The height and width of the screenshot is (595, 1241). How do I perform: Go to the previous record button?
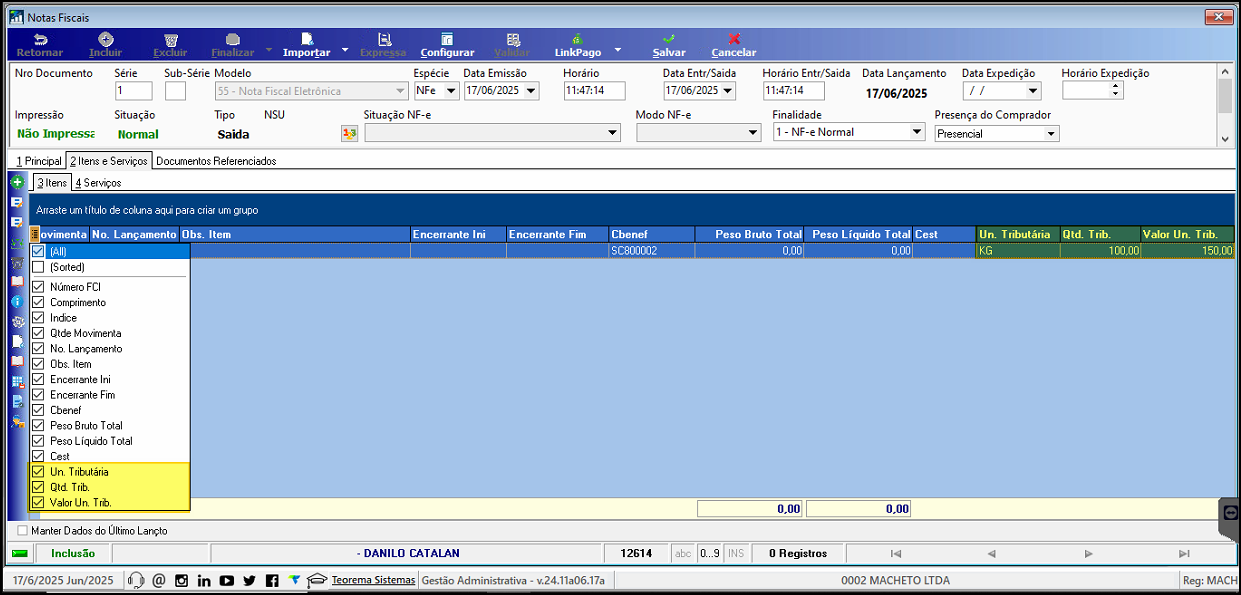(x=990, y=553)
